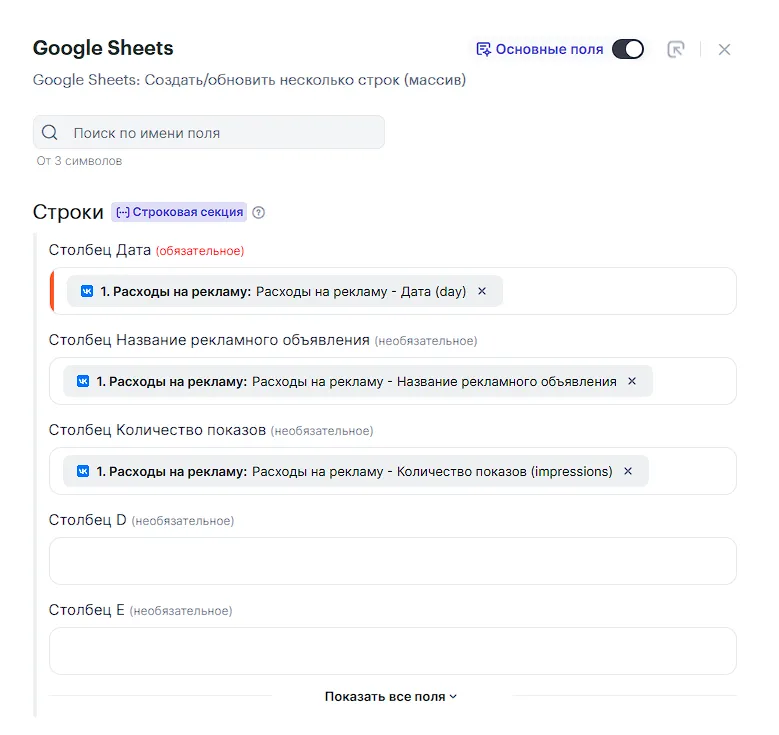Toggle the Основные поля switch
Image resolution: width=779 pixels, height=735 pixels.
tap(628, 49)
